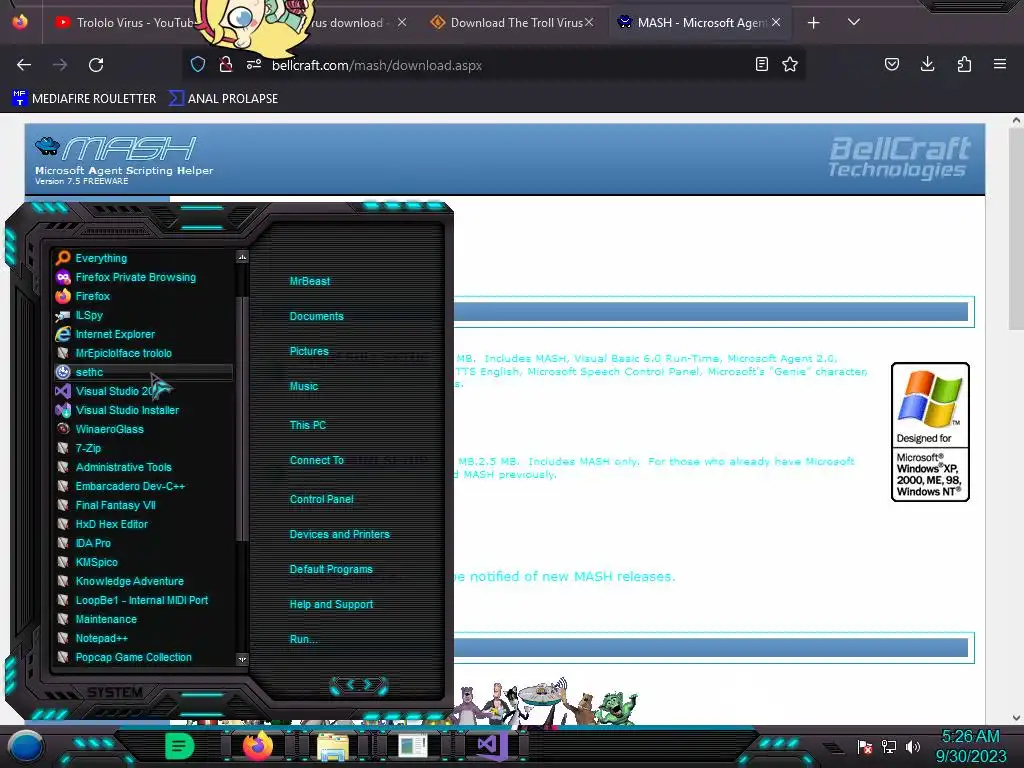Open Save to Pocket icon

click(x=891, y=64)
